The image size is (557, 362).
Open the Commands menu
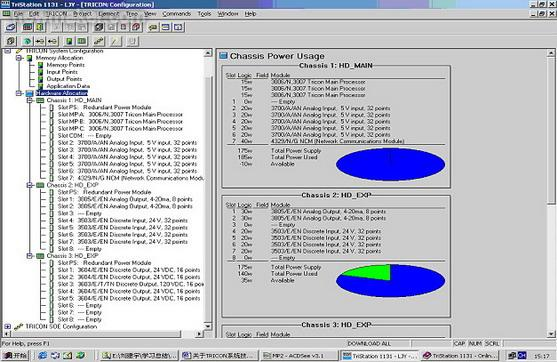(177, 13)
